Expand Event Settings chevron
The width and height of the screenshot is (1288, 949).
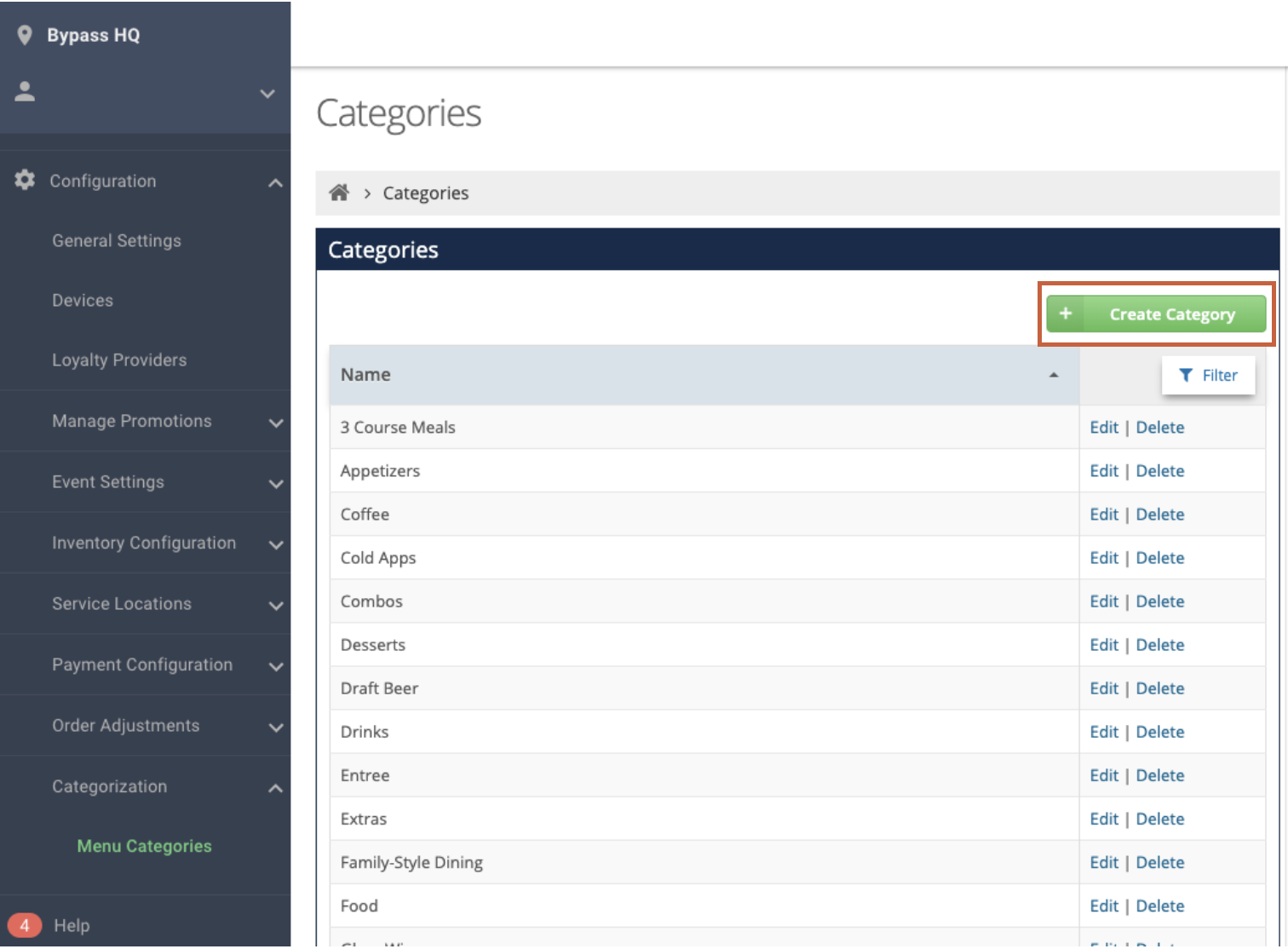click(x=275, y=484)
